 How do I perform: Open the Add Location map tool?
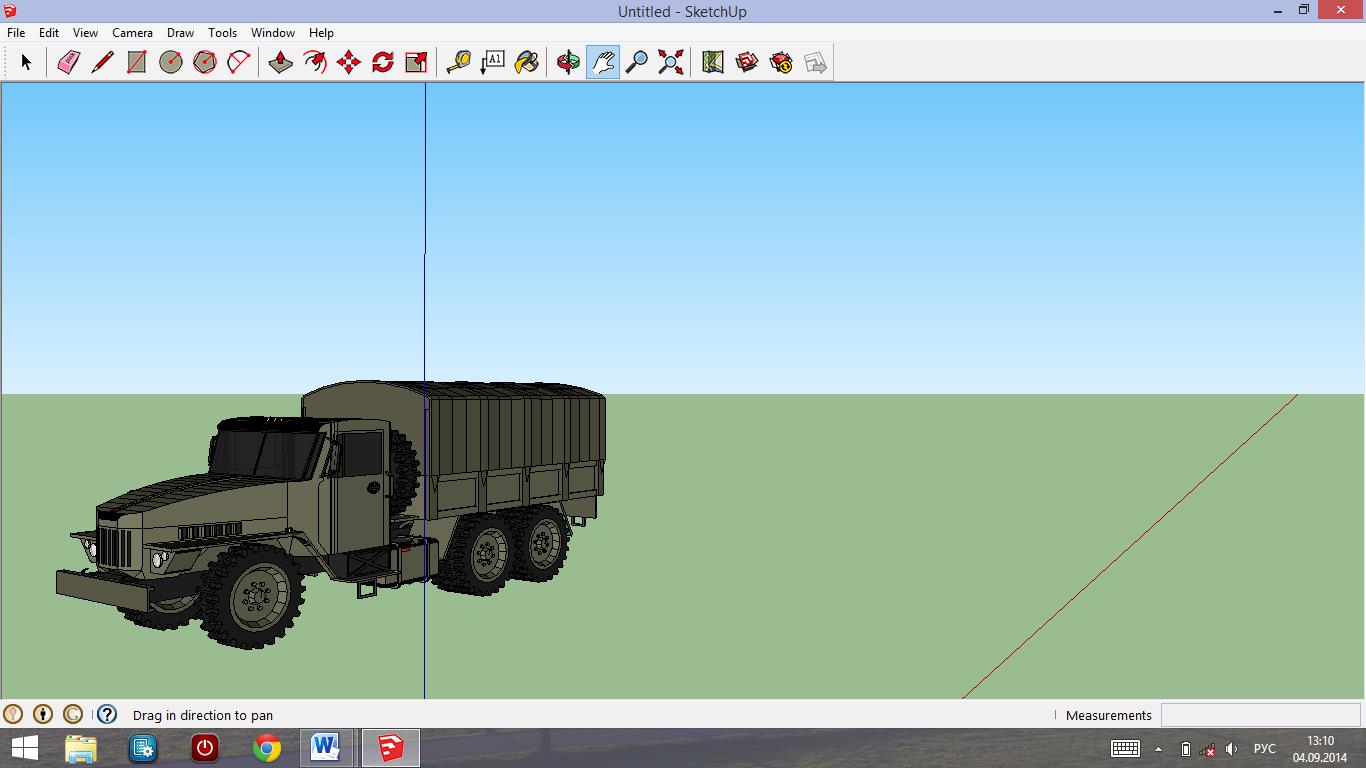[713, 62]
